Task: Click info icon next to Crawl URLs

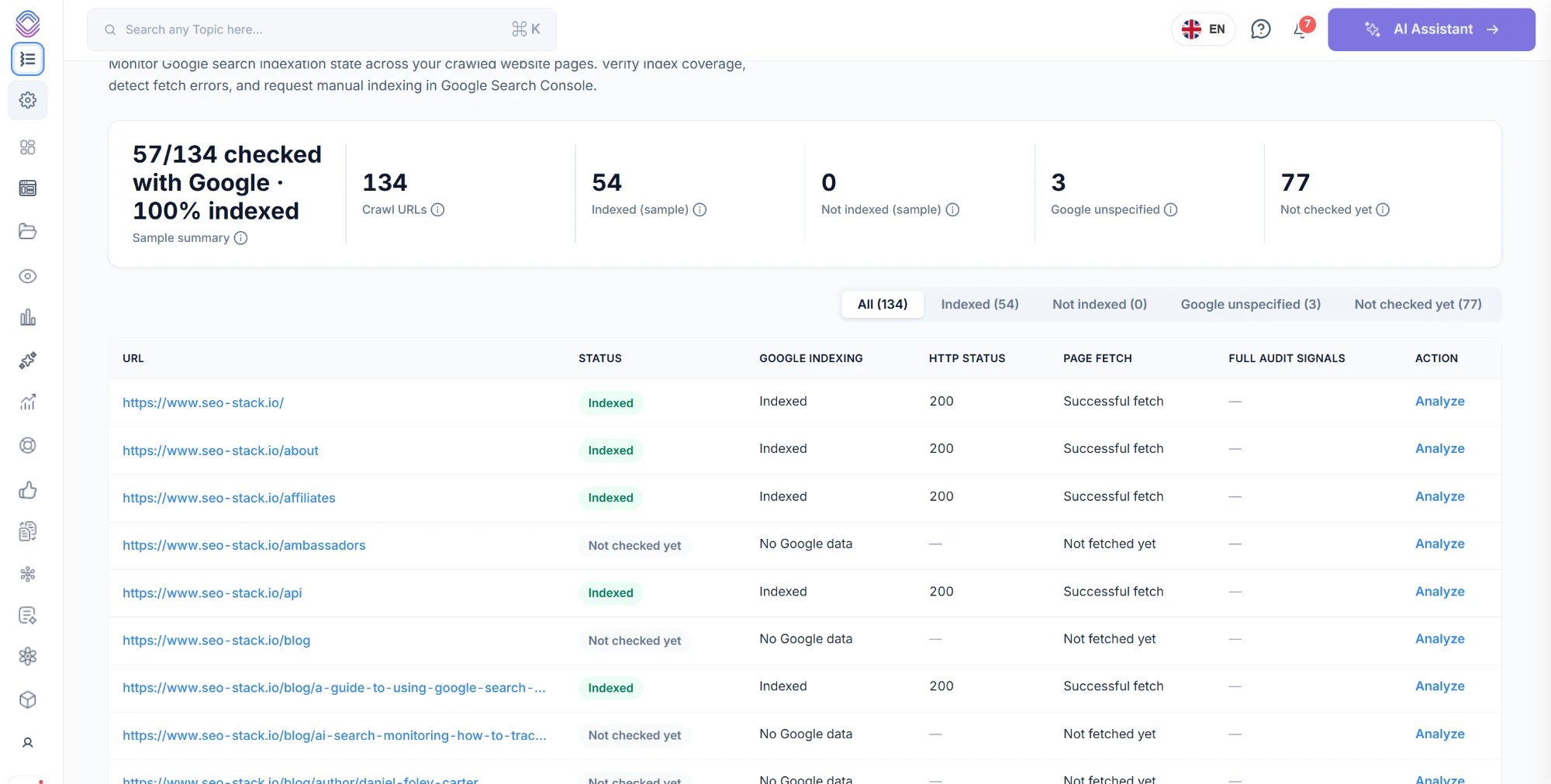Action: tap(437, 209)
